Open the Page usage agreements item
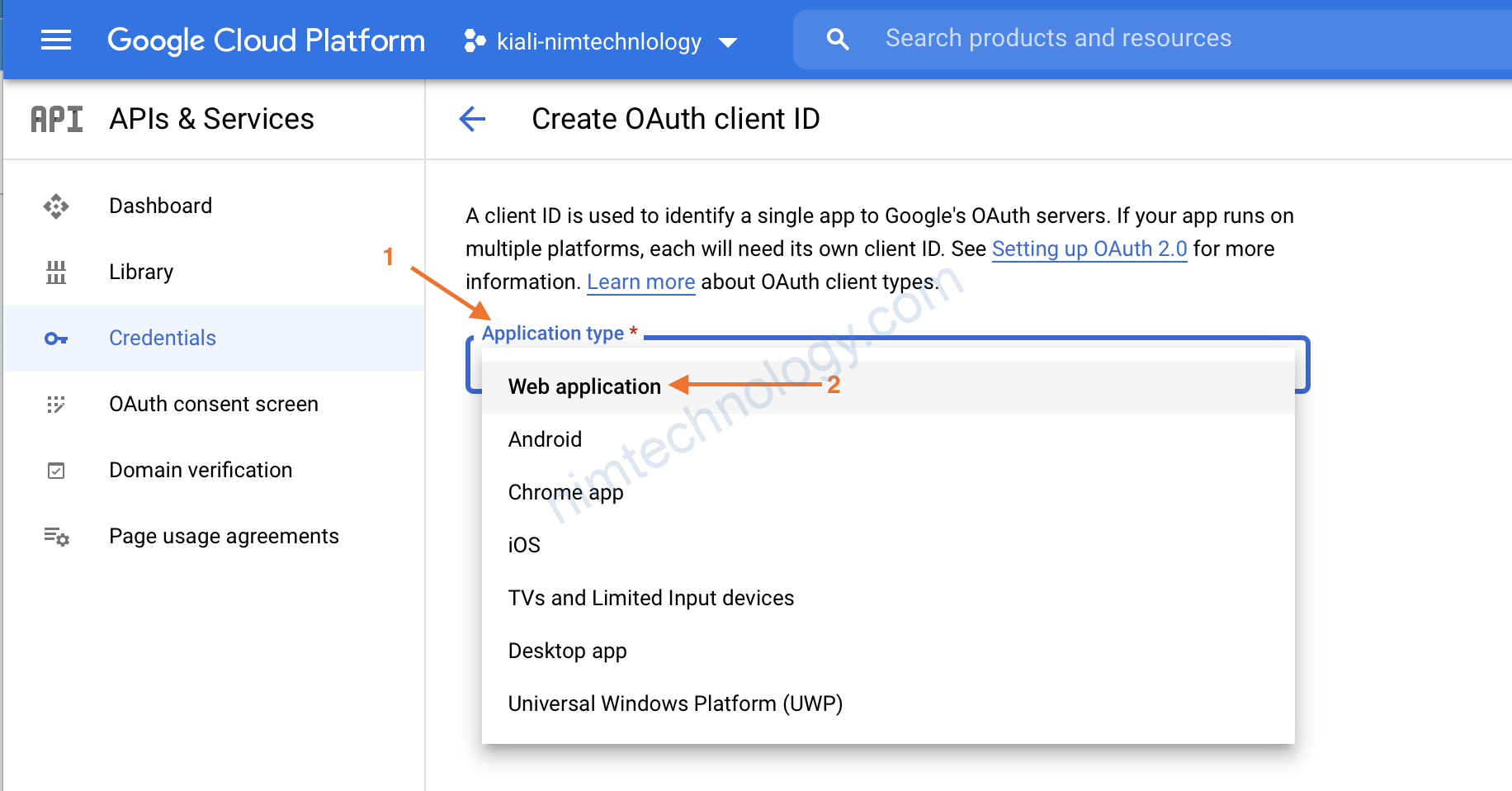 [215, 536]
